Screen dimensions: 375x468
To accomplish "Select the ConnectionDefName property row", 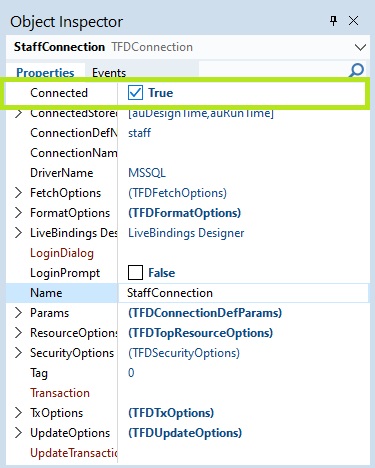I will 188,133.
